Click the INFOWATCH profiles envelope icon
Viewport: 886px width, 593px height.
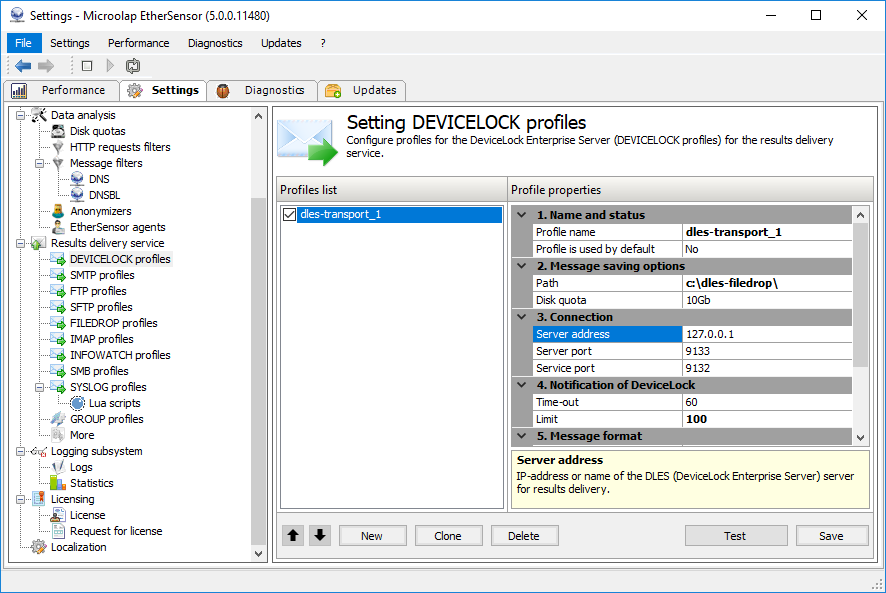[58, 355]
